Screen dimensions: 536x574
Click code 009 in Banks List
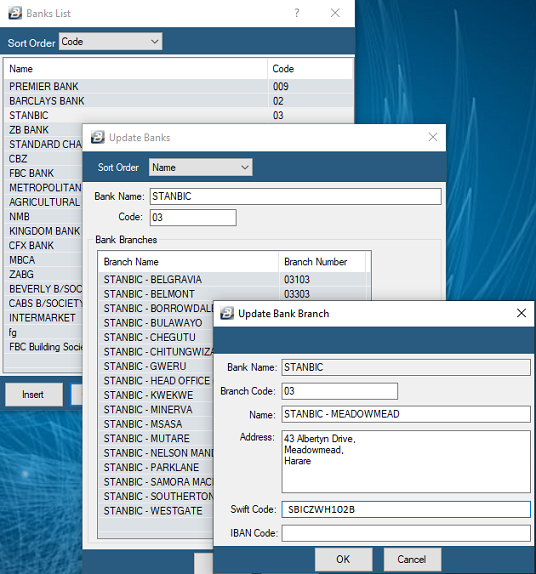[x=281, y=86]
